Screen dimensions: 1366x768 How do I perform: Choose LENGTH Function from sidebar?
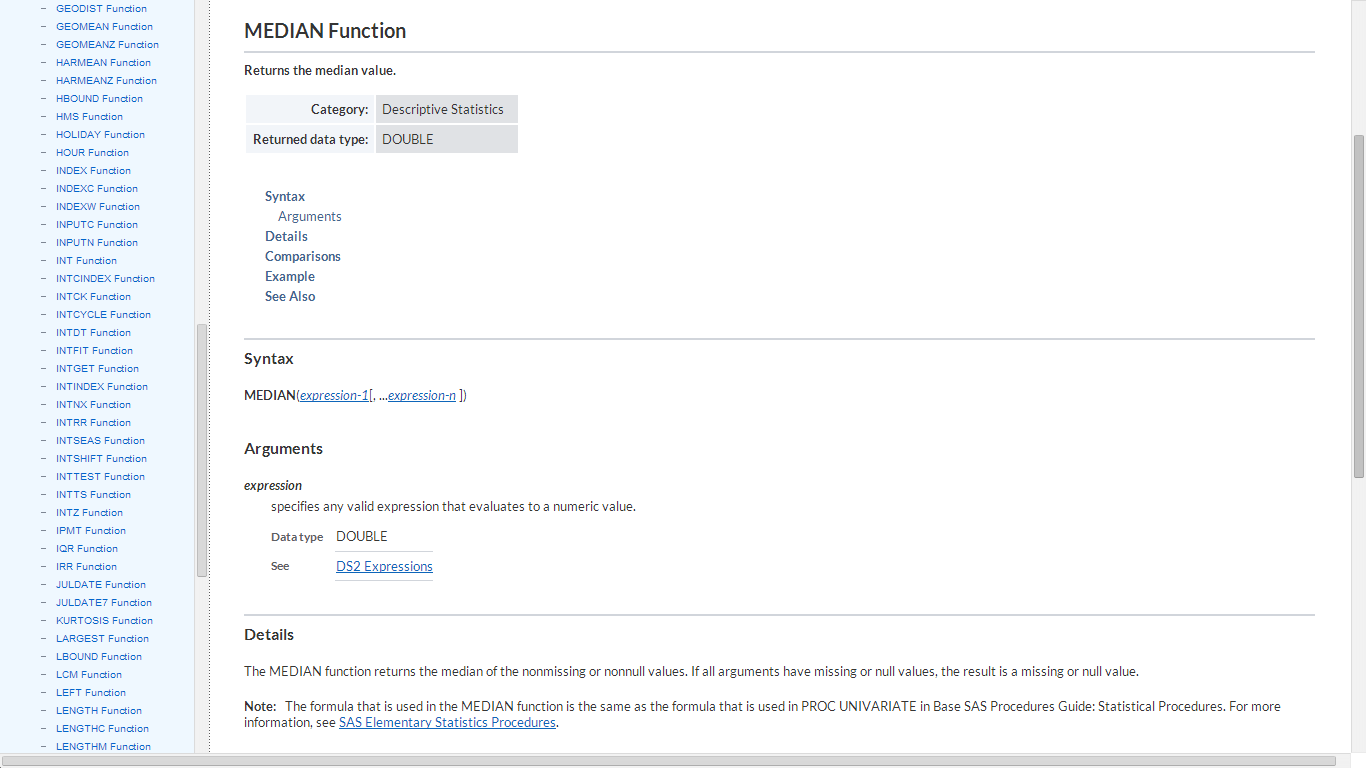click(x=99, y=711)
